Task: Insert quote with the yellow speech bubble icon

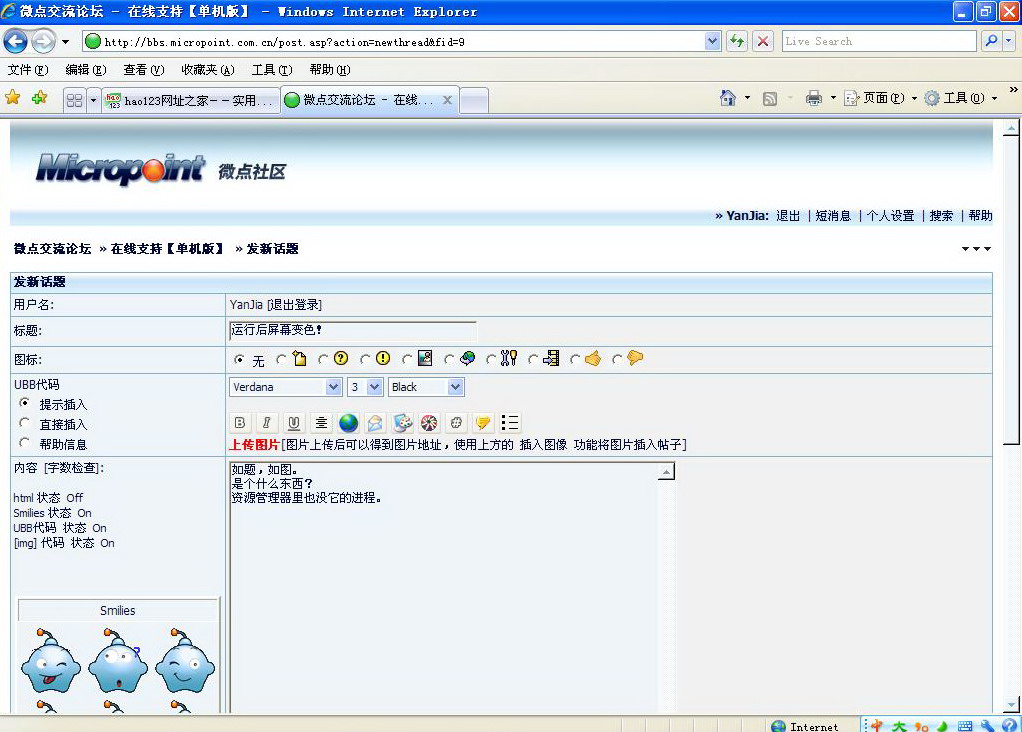Action: tap(483, 423)
